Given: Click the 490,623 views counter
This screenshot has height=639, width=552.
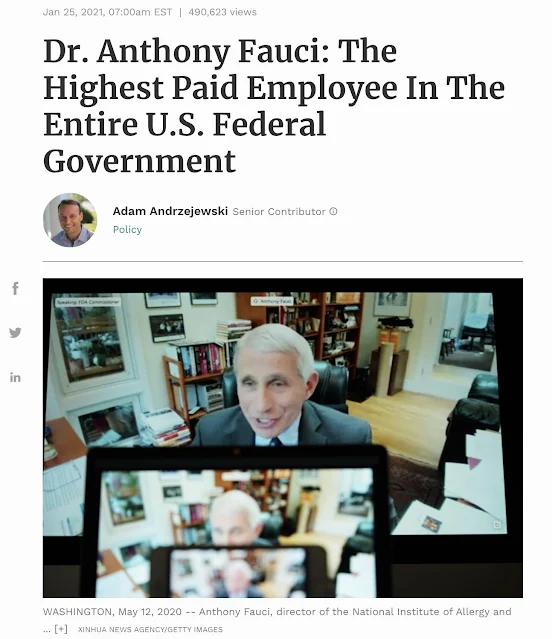Looking at the screenshot, I should tap(222, 12).
